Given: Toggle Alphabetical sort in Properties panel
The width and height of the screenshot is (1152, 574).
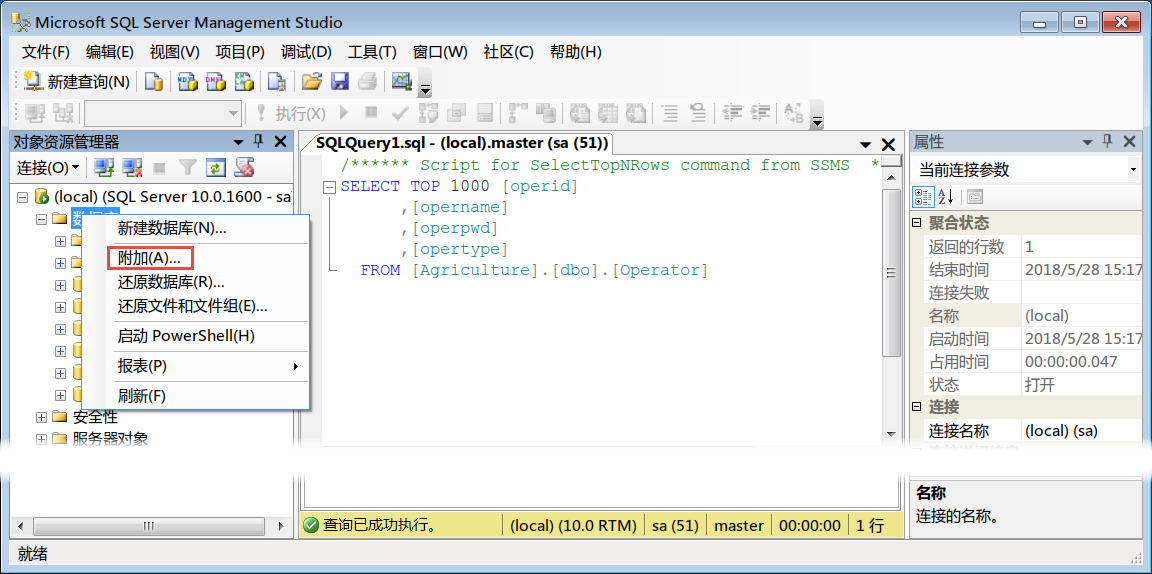Looking at the screenshot, I should point(945,196).
